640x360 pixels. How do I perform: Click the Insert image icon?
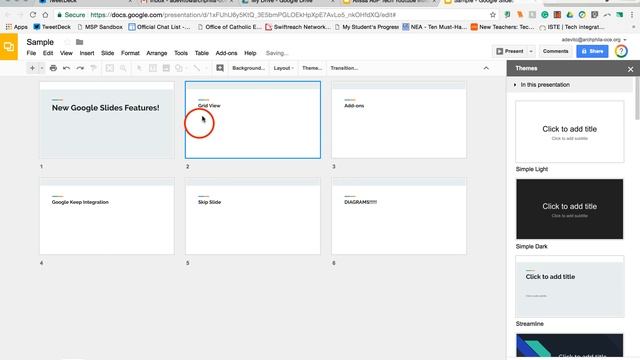(x=166, y=68)
